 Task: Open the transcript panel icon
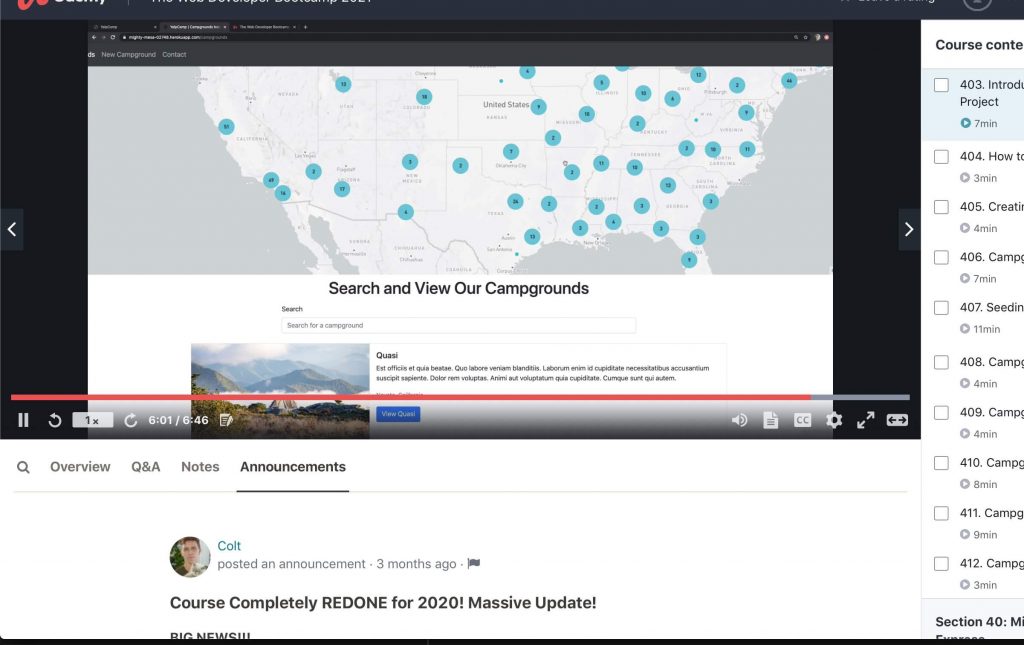tap(771, 420)
